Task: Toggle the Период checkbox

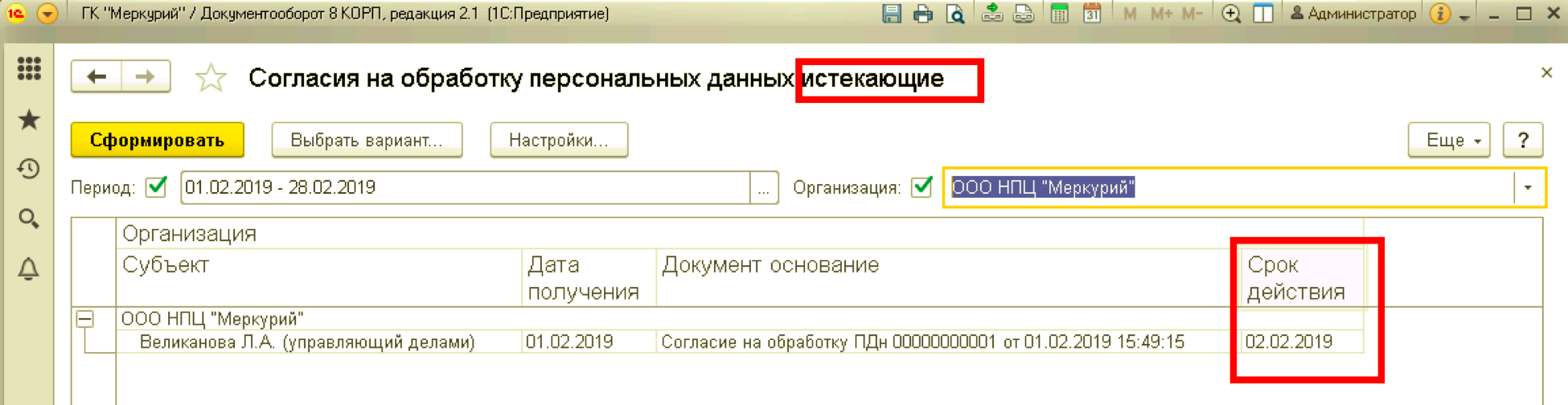Action: coord(156,187)
